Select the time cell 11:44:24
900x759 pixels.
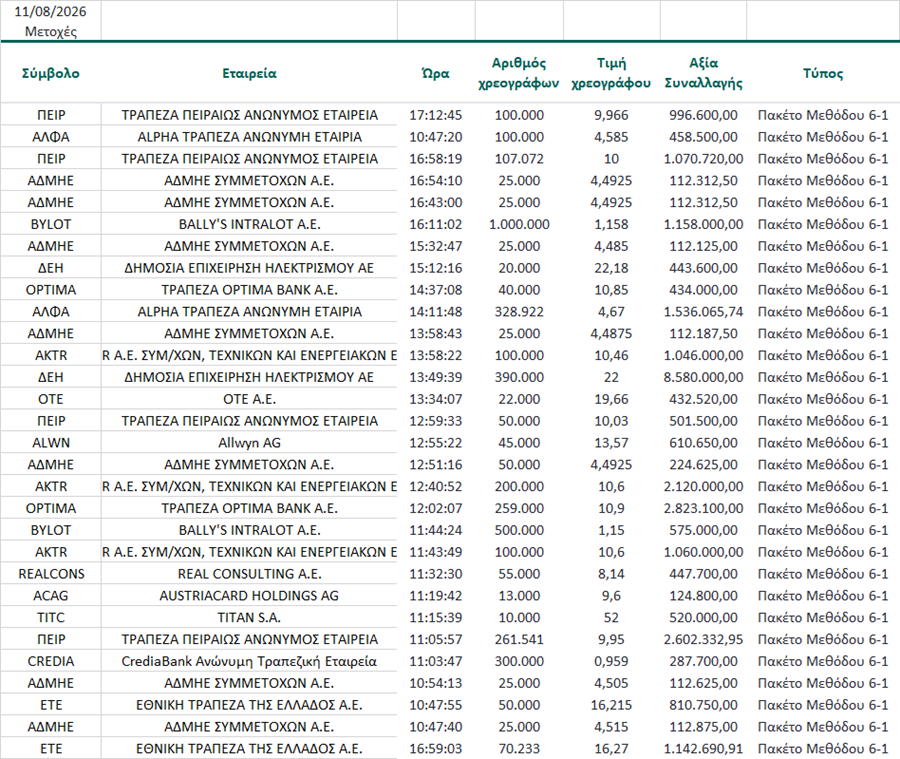click(435, 529)
